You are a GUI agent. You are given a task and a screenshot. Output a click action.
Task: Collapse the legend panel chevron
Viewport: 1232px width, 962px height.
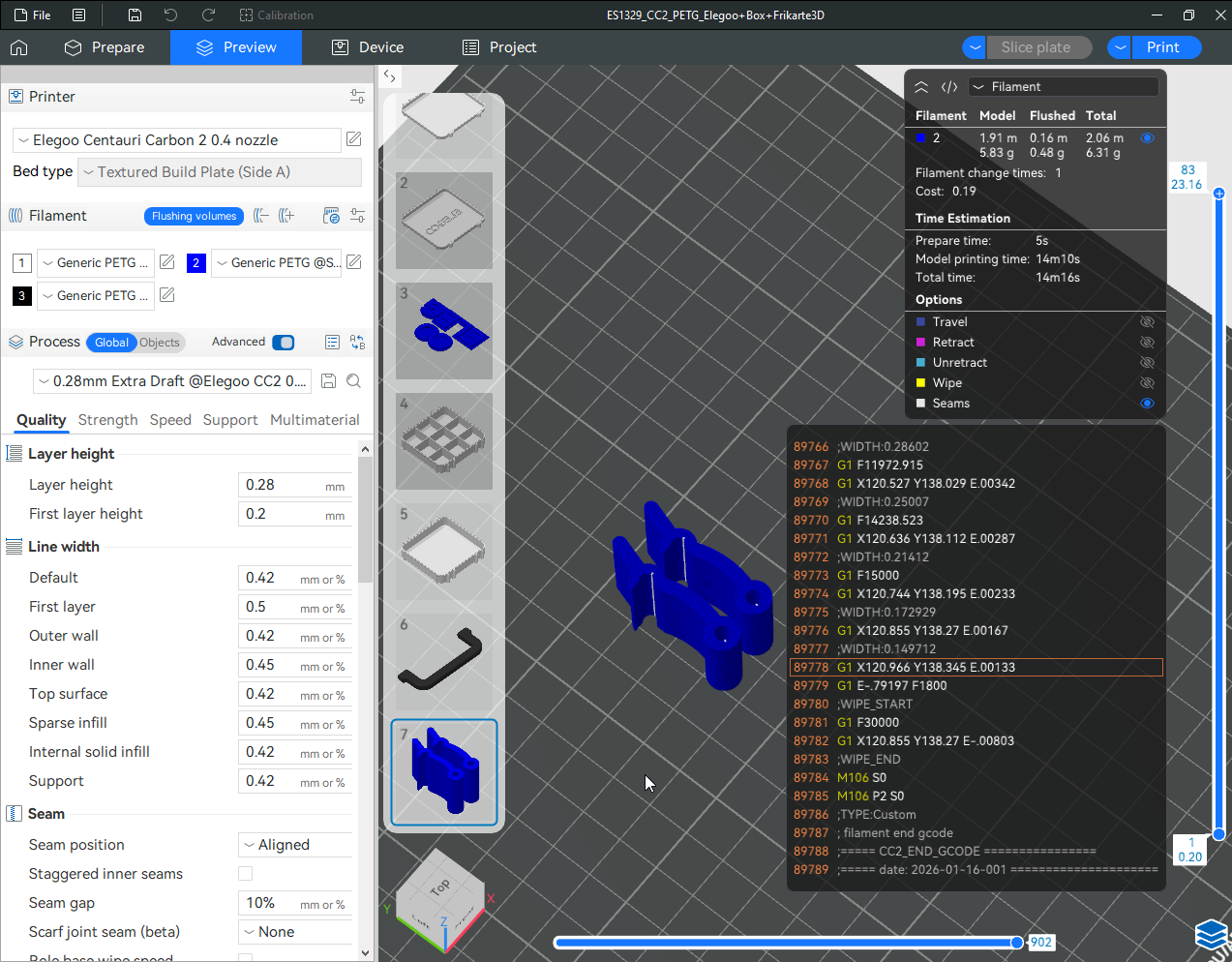(921, 87)
